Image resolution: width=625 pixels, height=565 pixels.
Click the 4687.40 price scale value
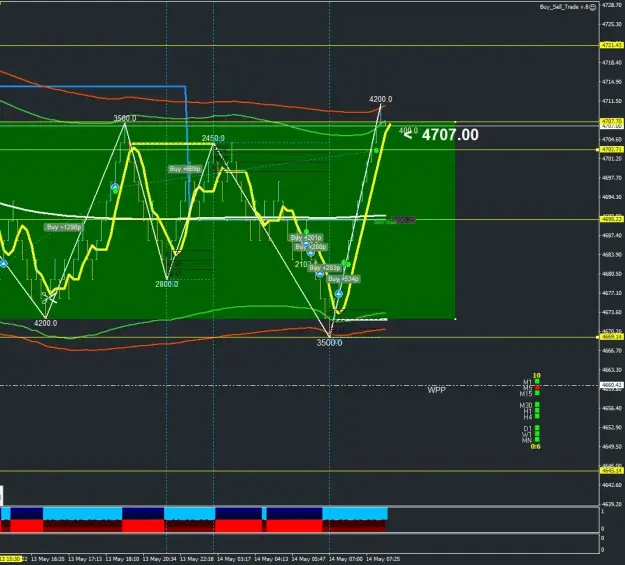[612, 235]
